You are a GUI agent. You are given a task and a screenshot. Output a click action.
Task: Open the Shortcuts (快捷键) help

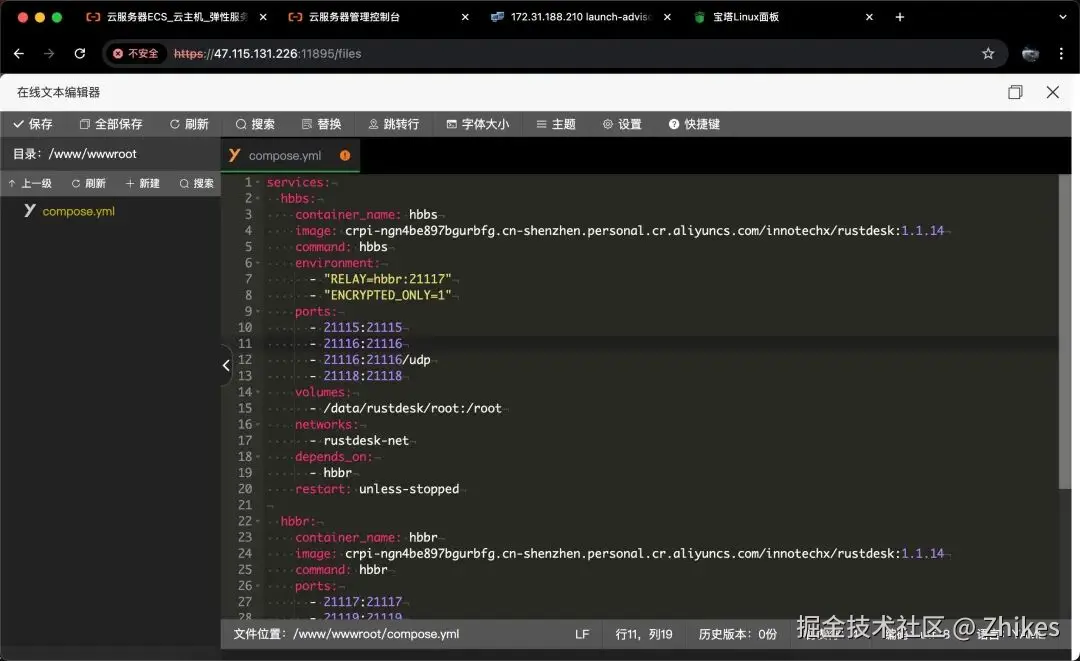tap(694, 124)
